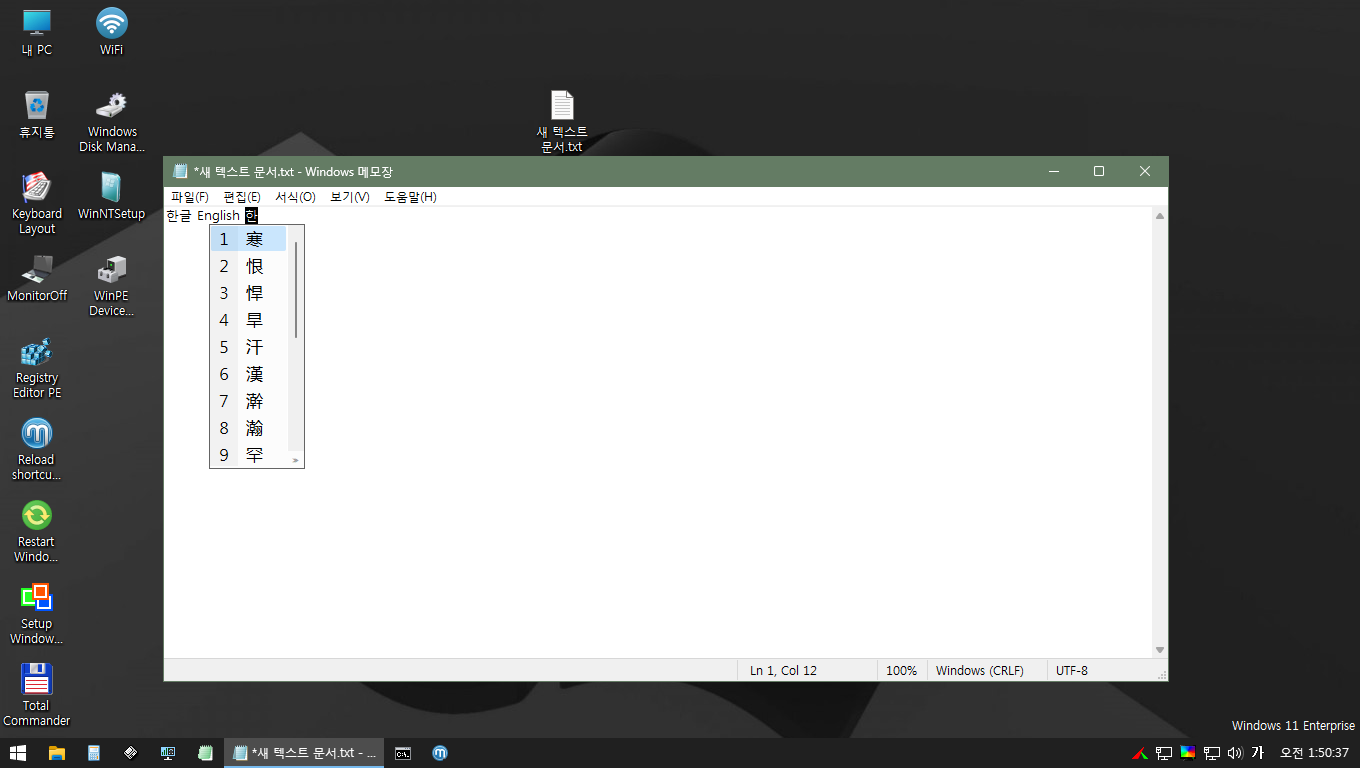Select the Windows Disk Management shortcut

pyautogui.click(x=112, y=122)
